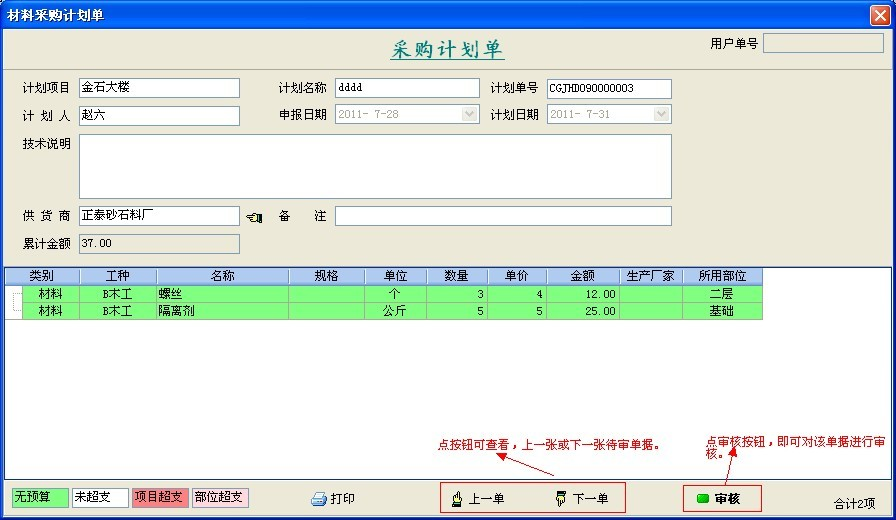This screenshot has width=896, height=520.
Task: Click the 25.00 amount cell
Action: tap(583, 311)
